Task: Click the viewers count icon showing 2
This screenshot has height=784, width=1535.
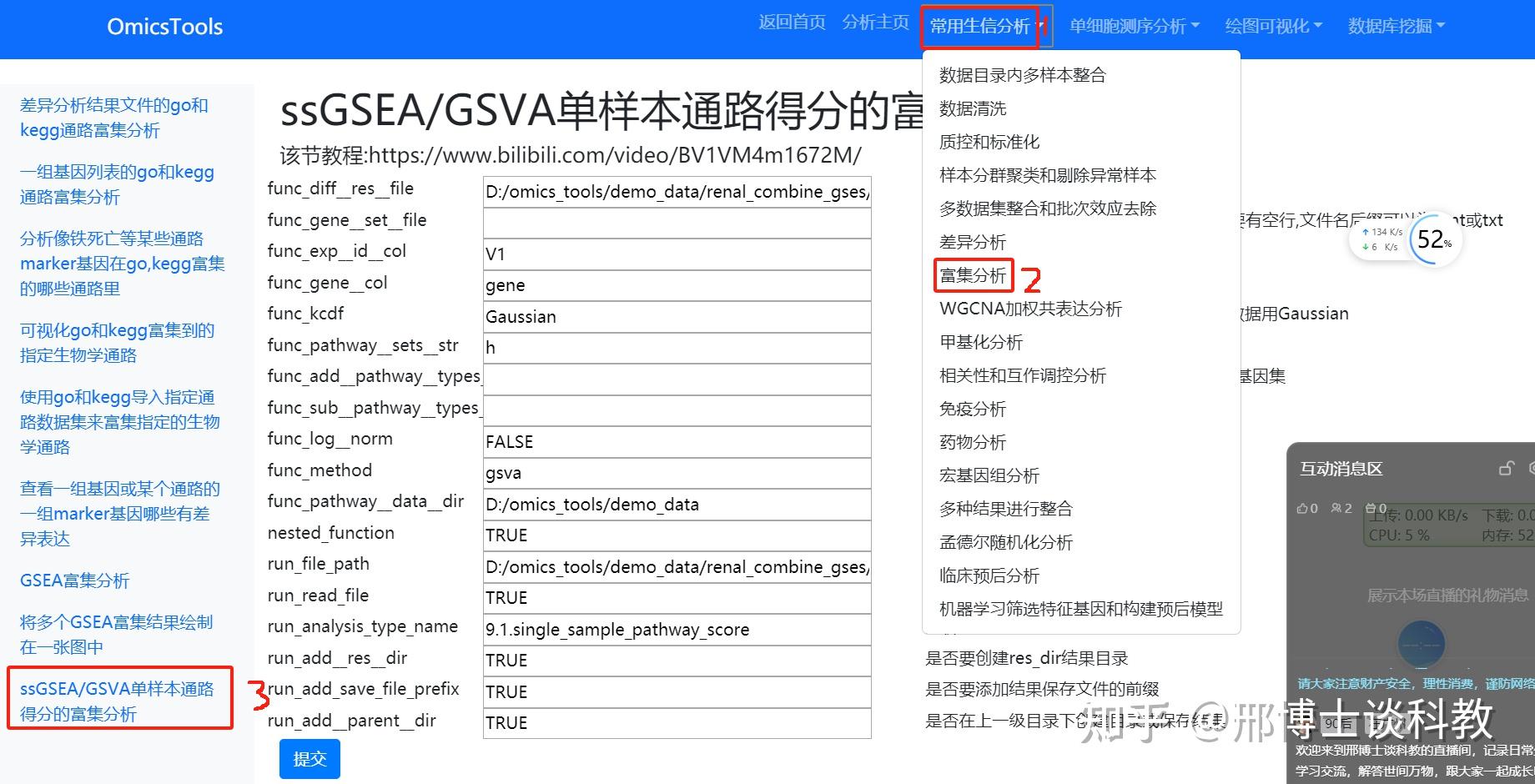Action: coord(1336,508)
